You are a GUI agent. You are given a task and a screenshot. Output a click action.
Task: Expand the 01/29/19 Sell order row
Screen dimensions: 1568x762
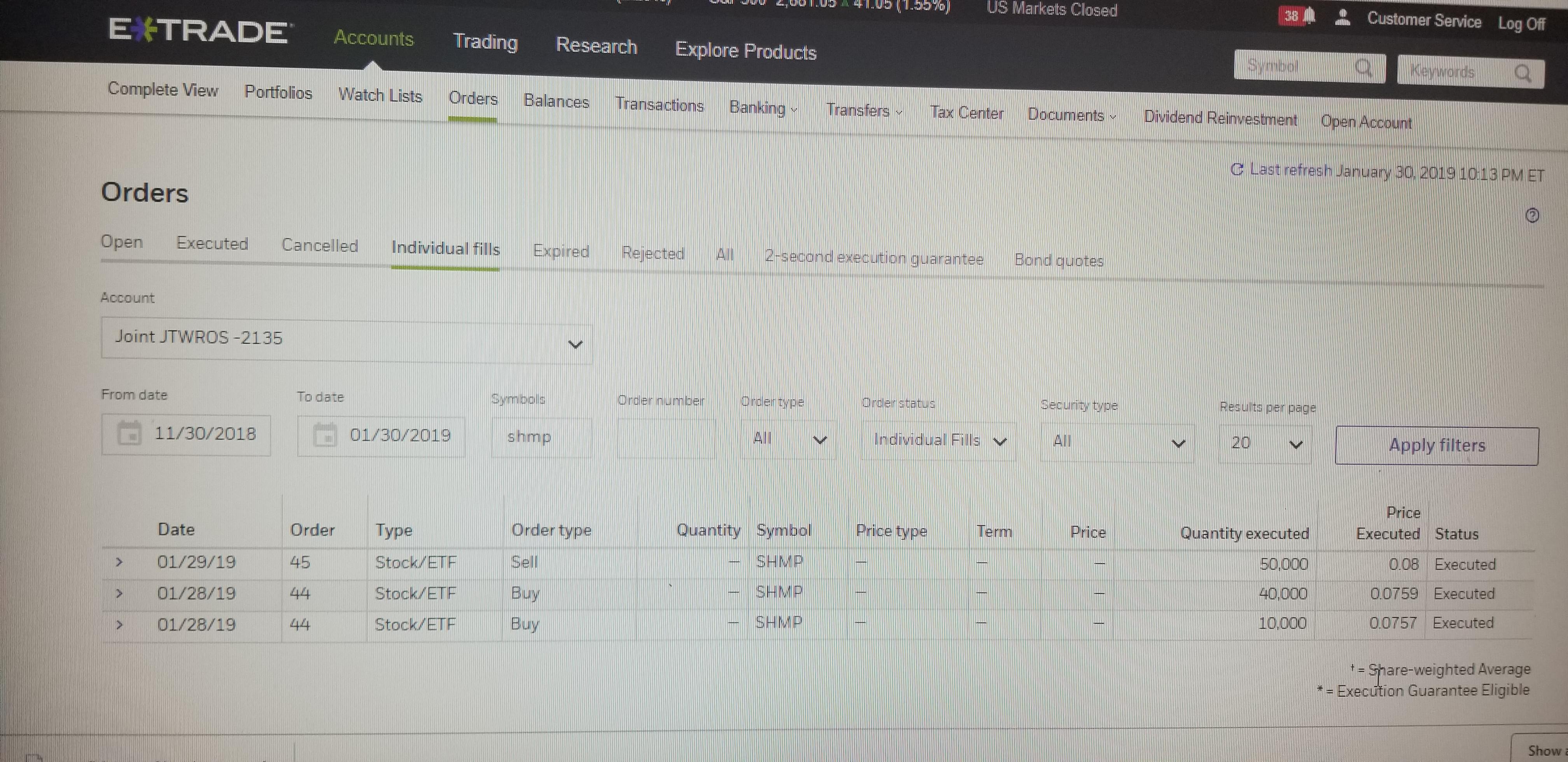click(x=119, y=562)
